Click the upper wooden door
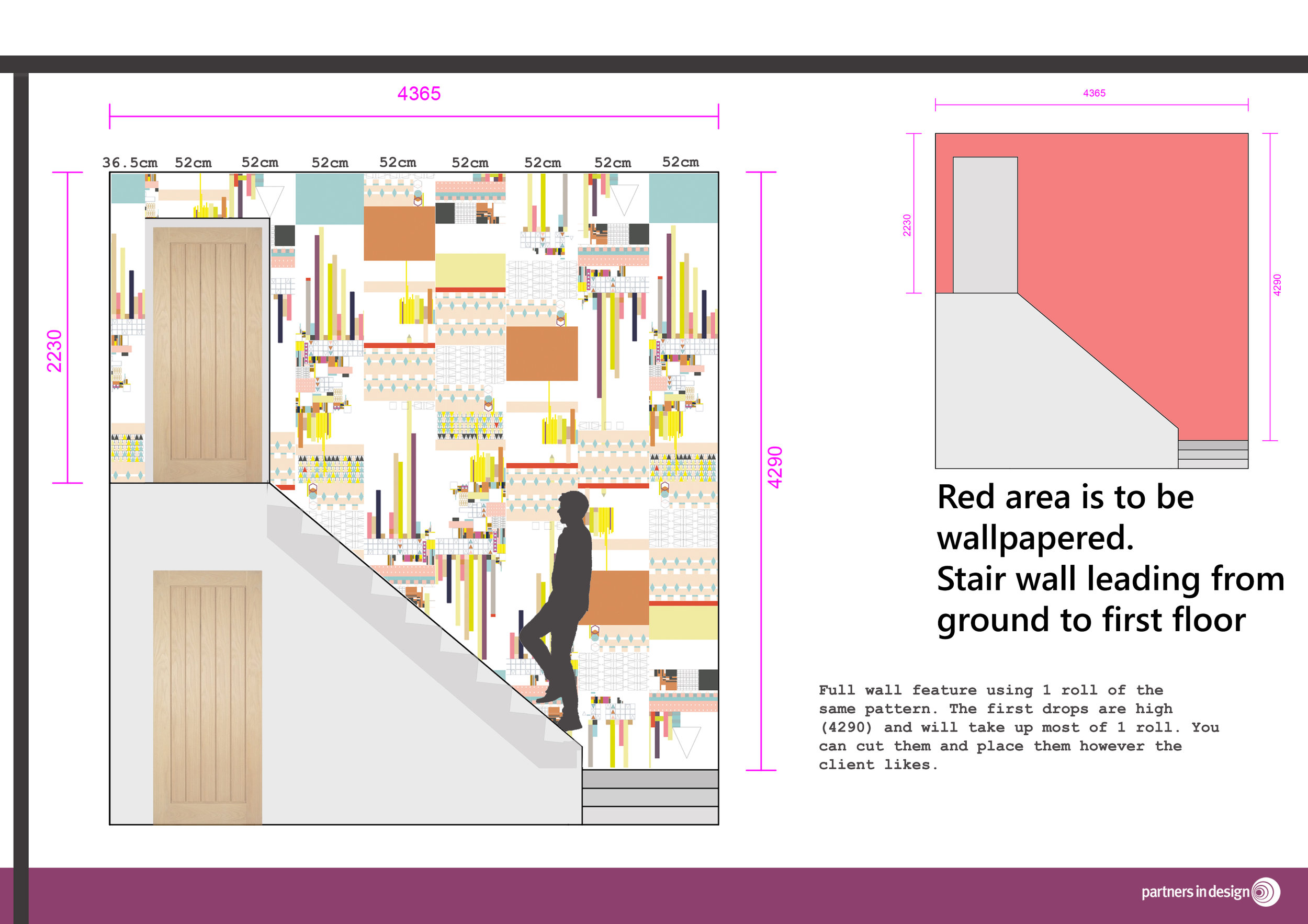The width and height of the screenshot is (1308, 924). pyautogui.click(x=207, y=354)
